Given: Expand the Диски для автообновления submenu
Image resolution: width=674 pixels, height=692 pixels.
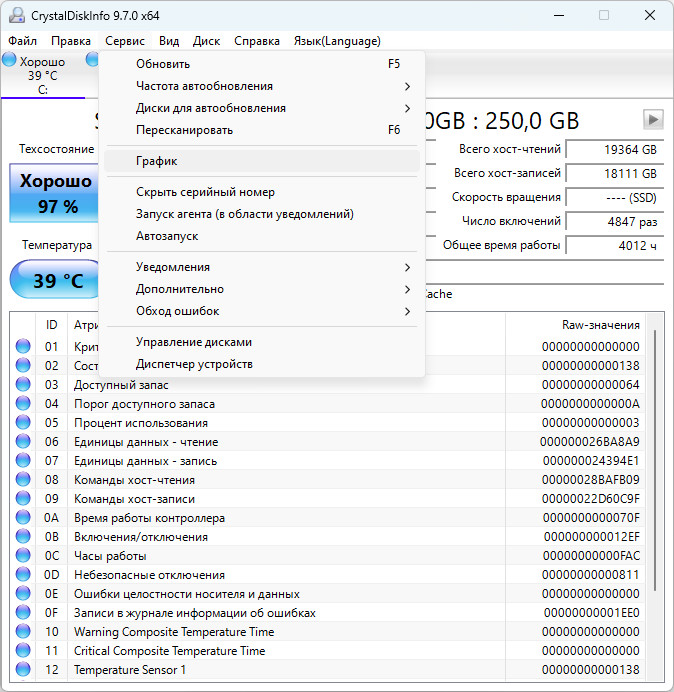Looking at the screenshot, I should click(x=262, y=108).
